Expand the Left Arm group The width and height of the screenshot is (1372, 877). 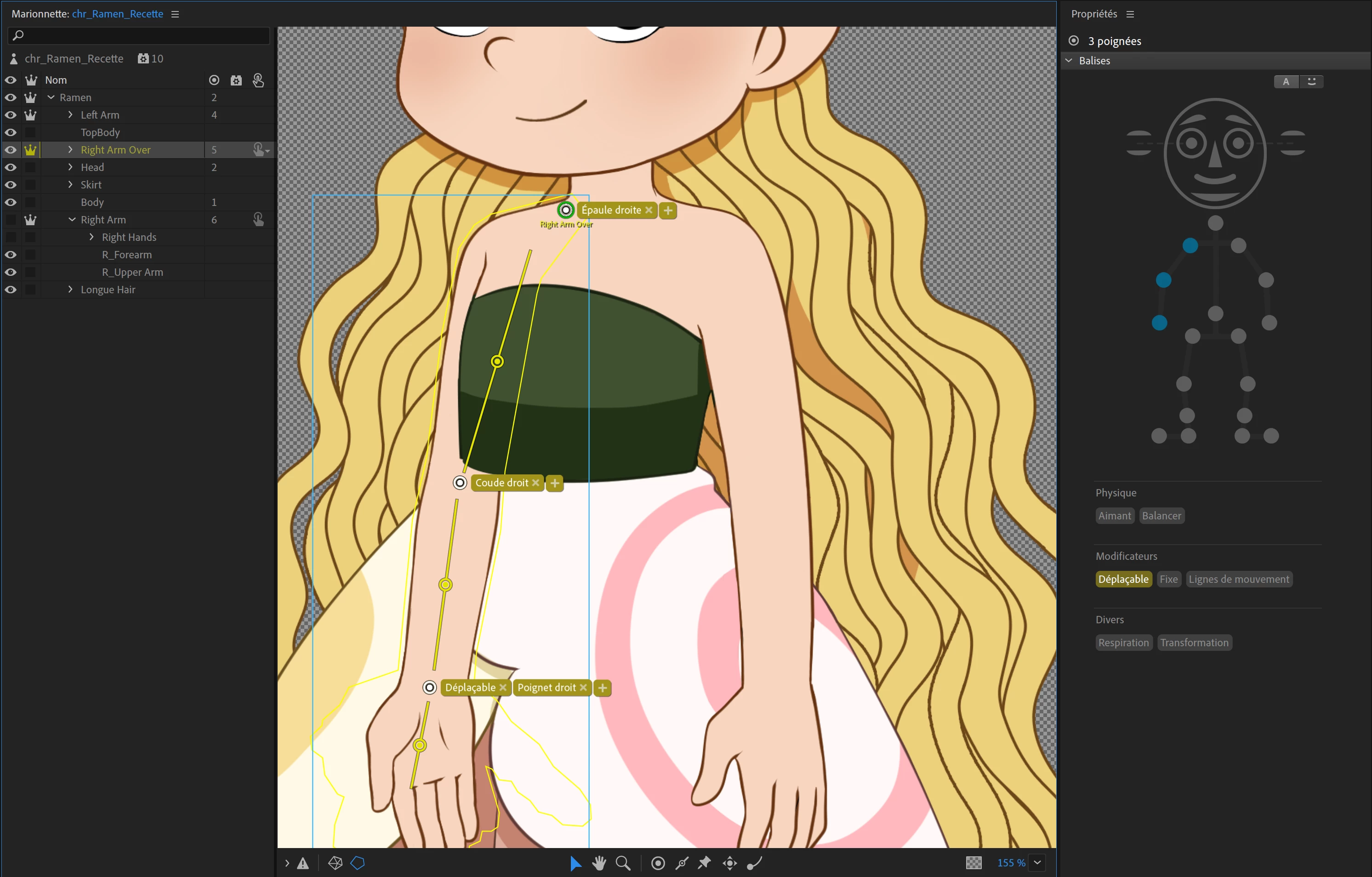(x=70, y=114)
